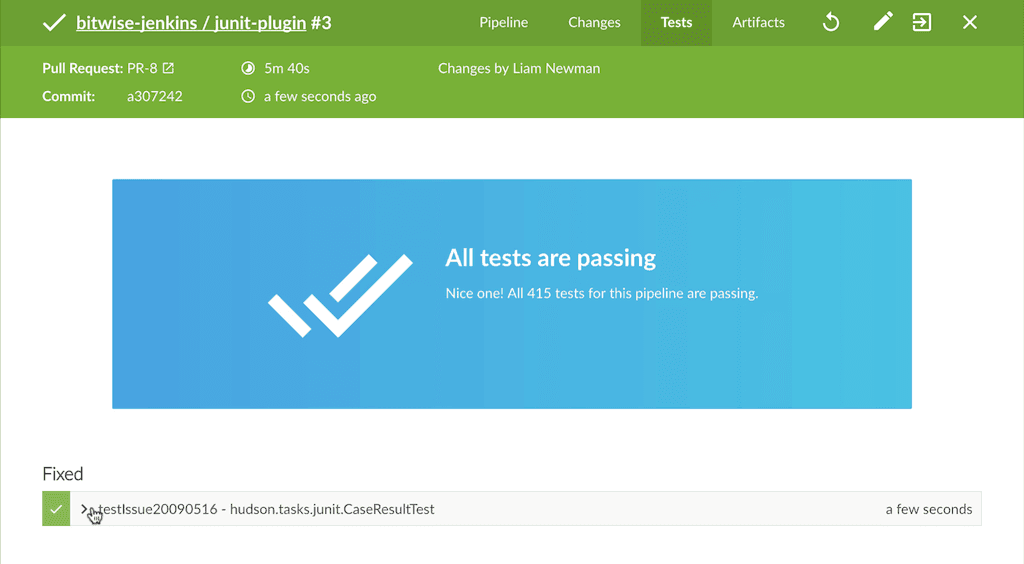Click the duration icon next to 5m 40s

coord(248,68)
